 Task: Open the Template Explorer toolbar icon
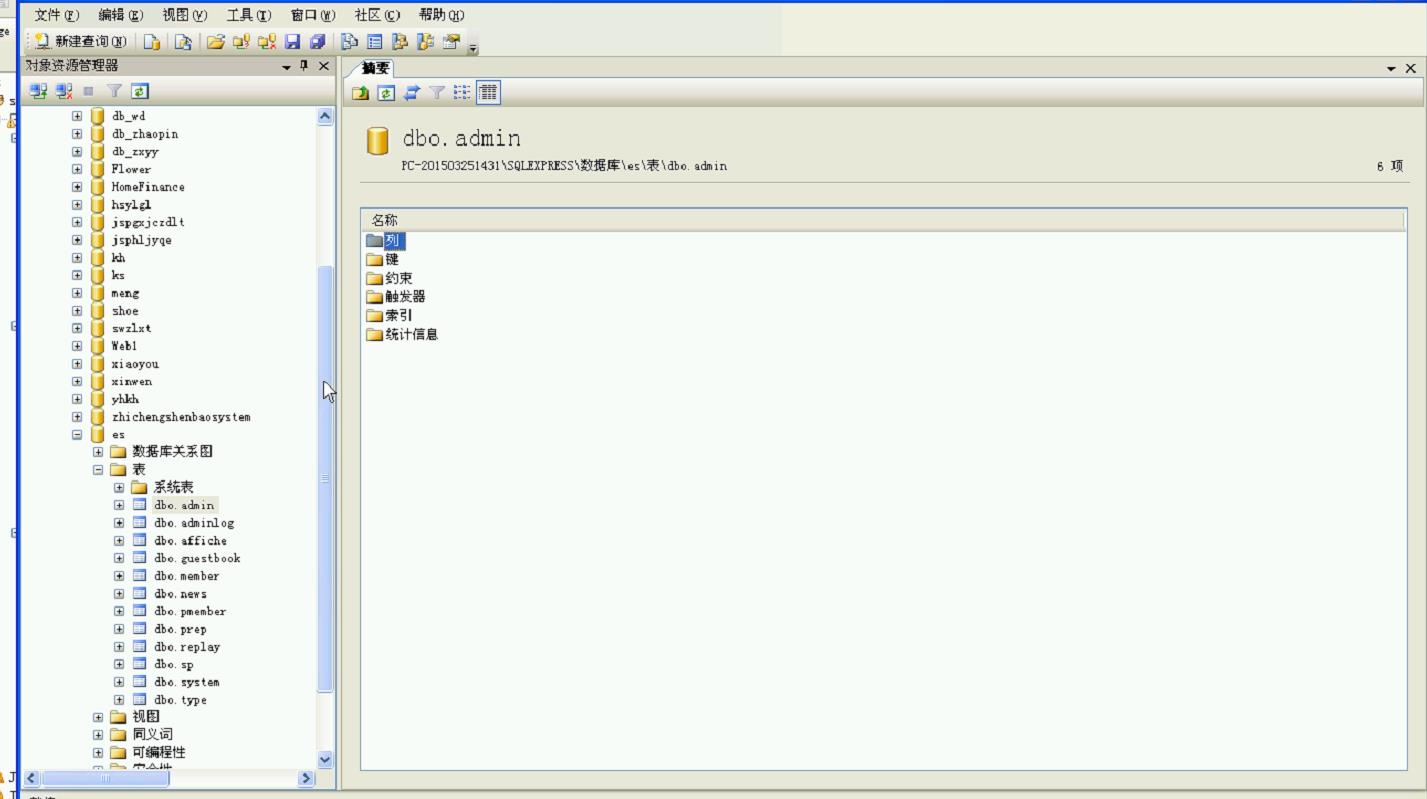click(426, 41)
